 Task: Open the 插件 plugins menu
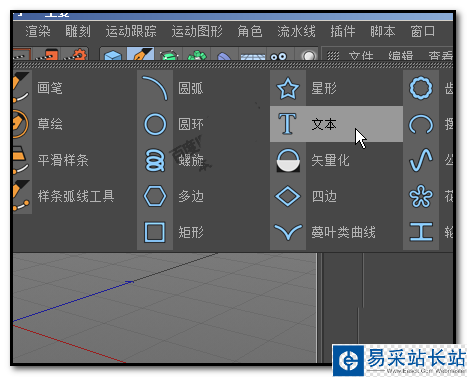[x=343, y=31]
